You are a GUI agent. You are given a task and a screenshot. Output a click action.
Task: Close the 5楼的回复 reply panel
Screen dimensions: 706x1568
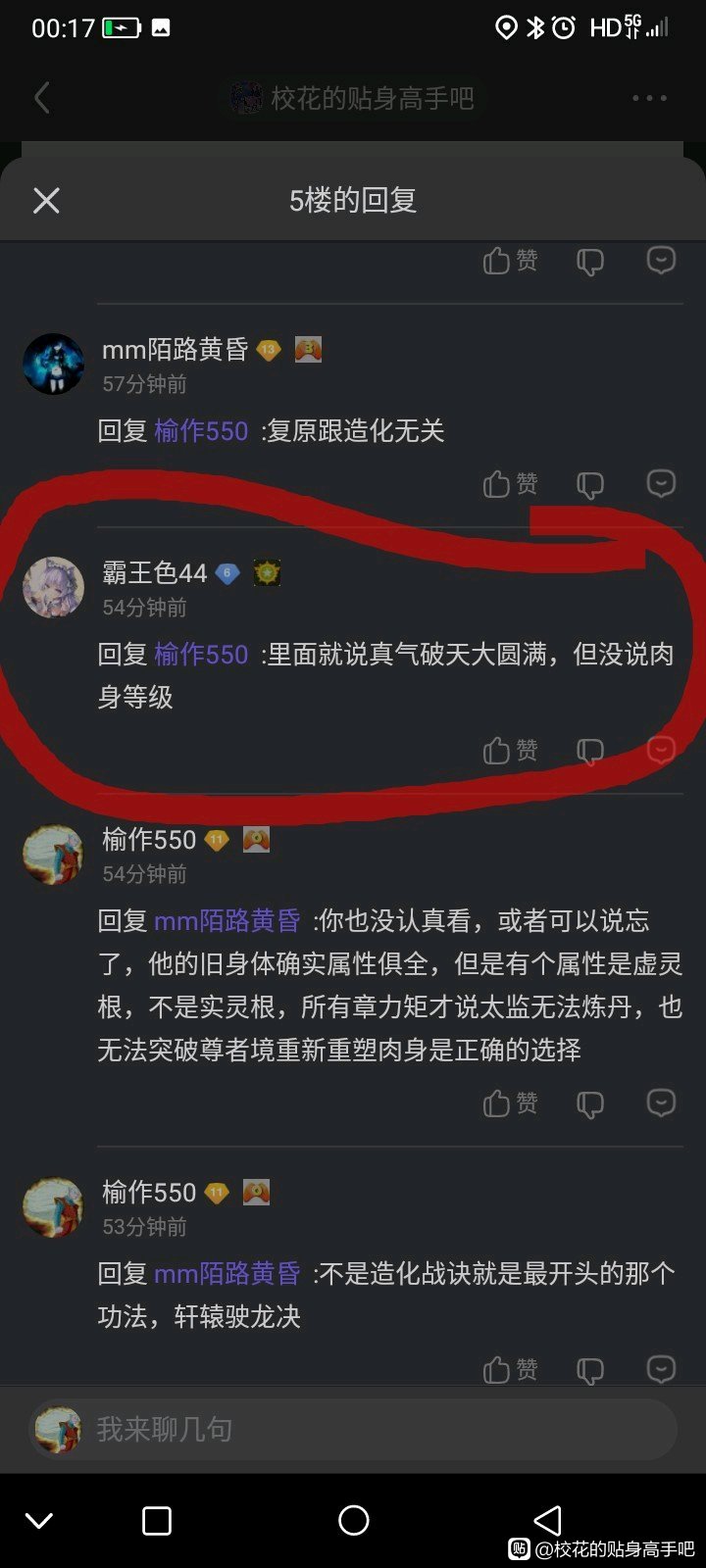click(46, 201)
